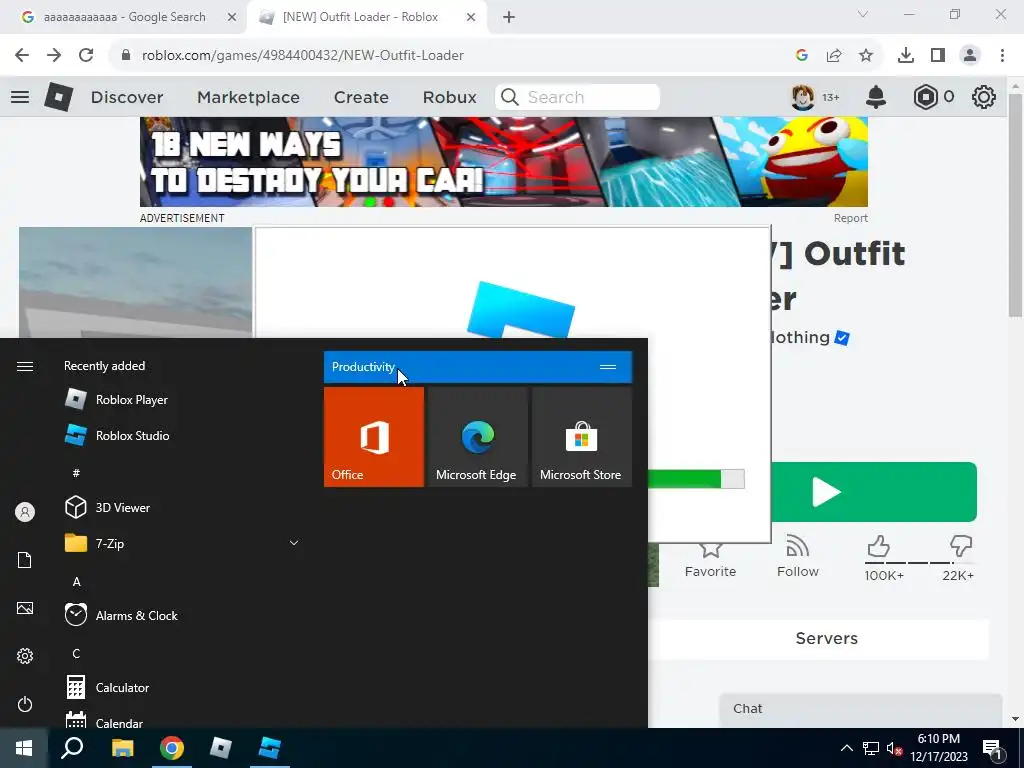This screenshot has width=1024, height=768.
Task: Click the Google icon in address bar
Action: click(x=802, y=56)
